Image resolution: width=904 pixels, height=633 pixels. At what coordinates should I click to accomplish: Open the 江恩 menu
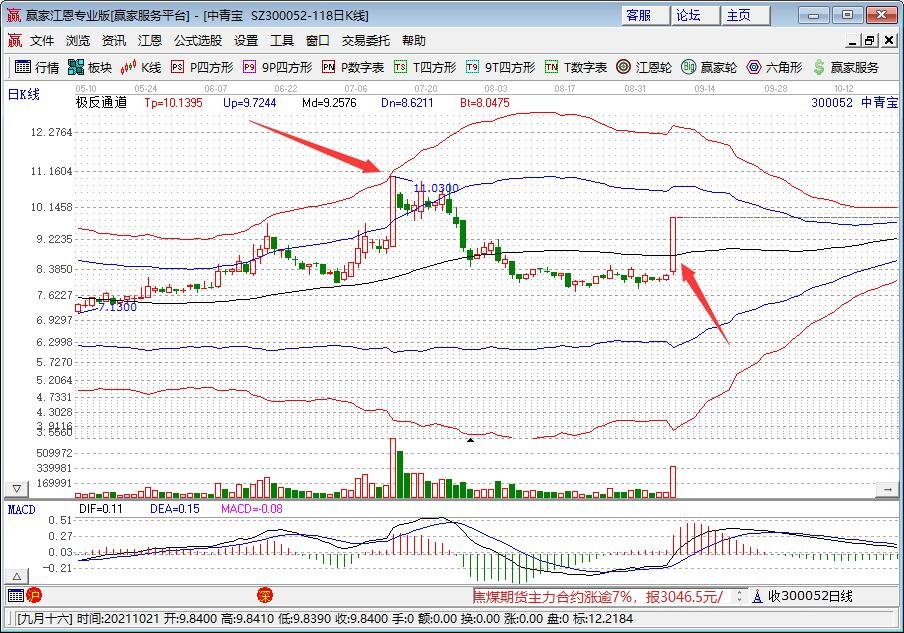(149, 41)
